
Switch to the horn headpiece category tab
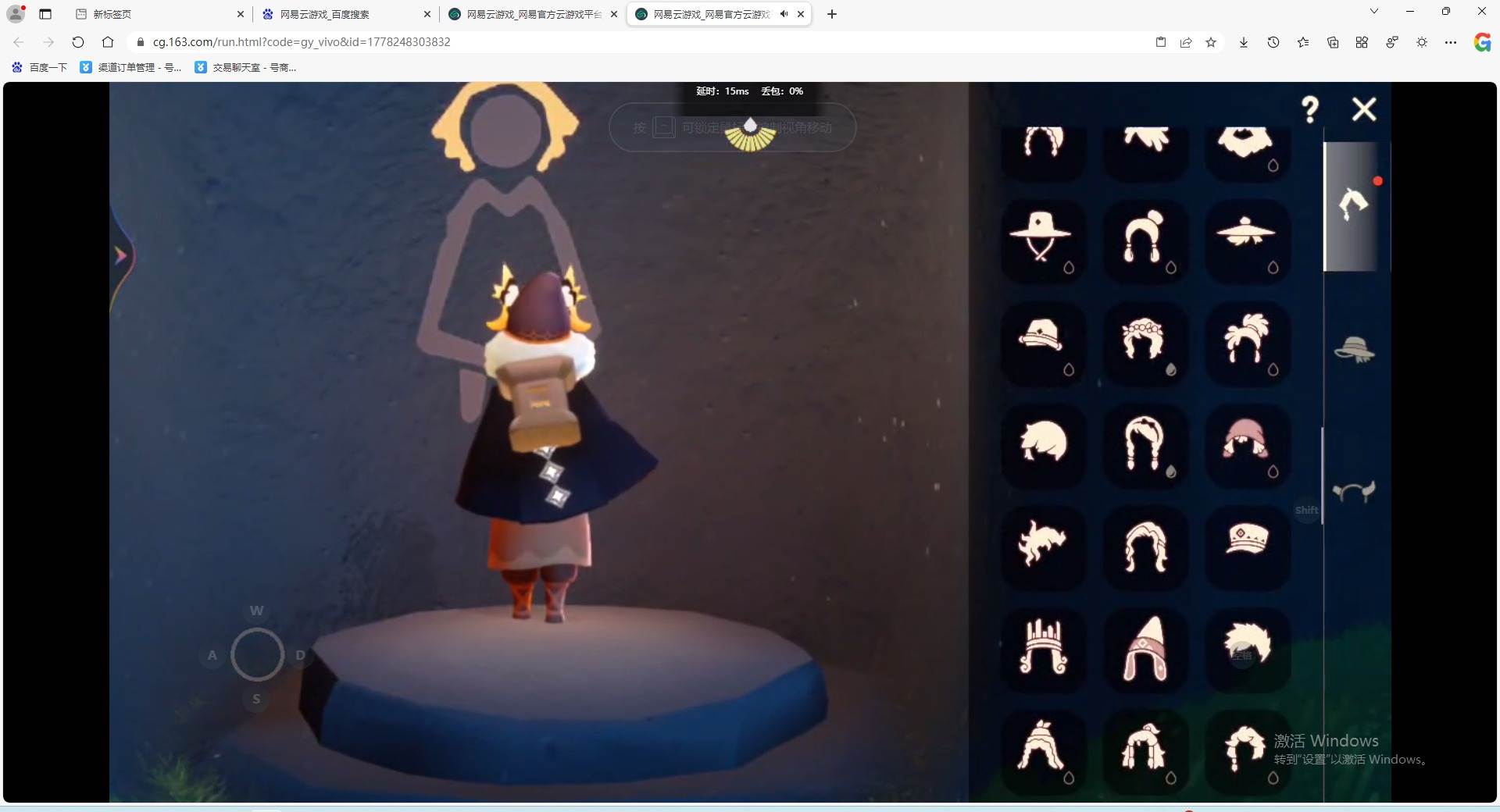(1355, 491)
